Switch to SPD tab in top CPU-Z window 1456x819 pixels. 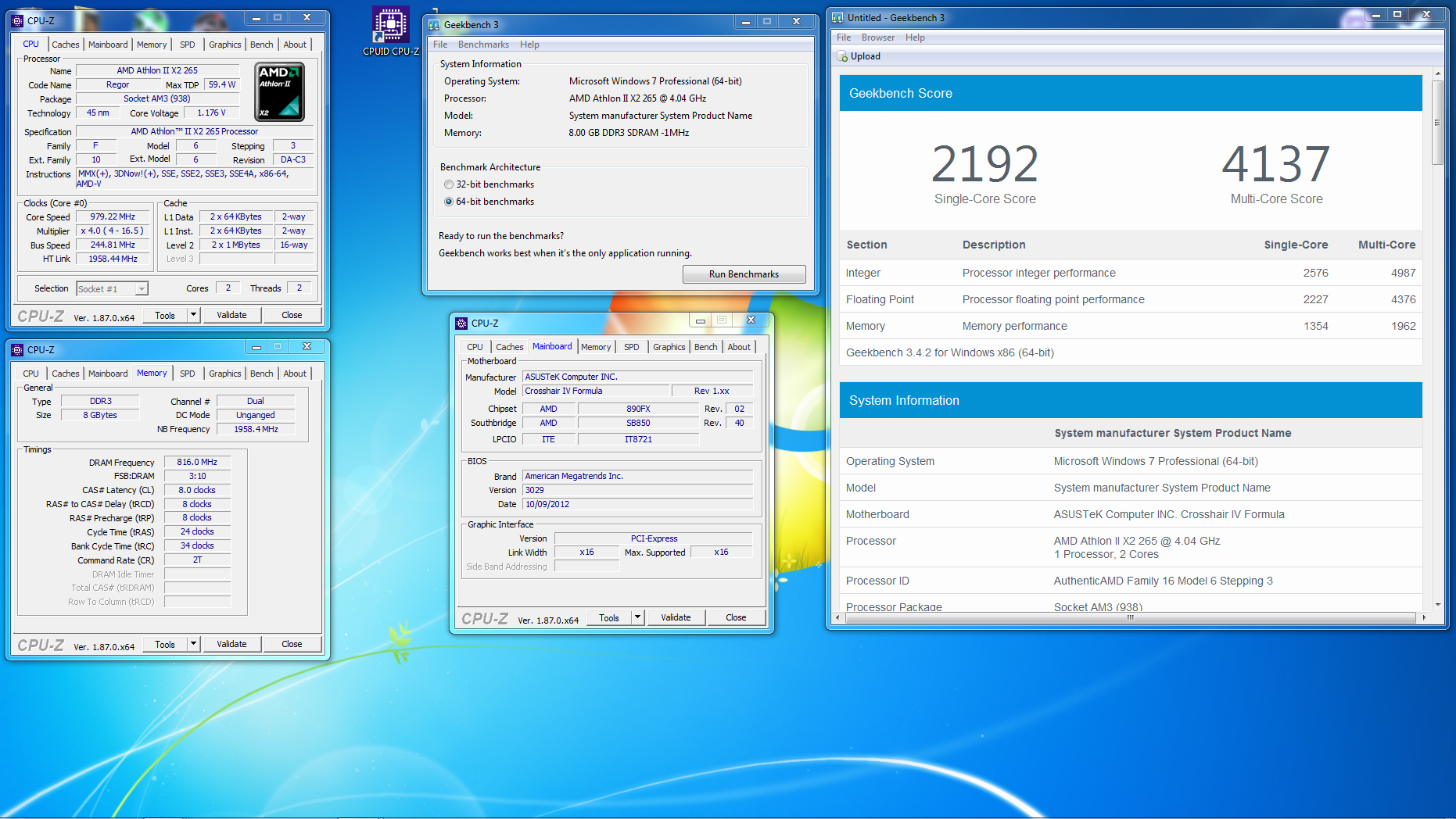click(x=188, y=45)
